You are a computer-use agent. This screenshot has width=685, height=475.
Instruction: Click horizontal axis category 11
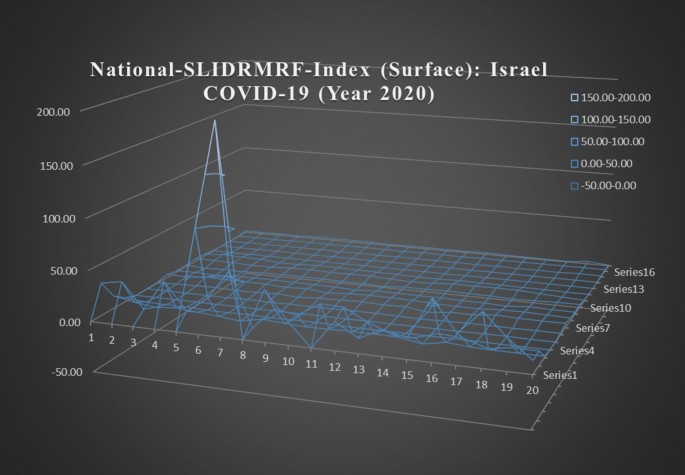click(x=311, y=364)
